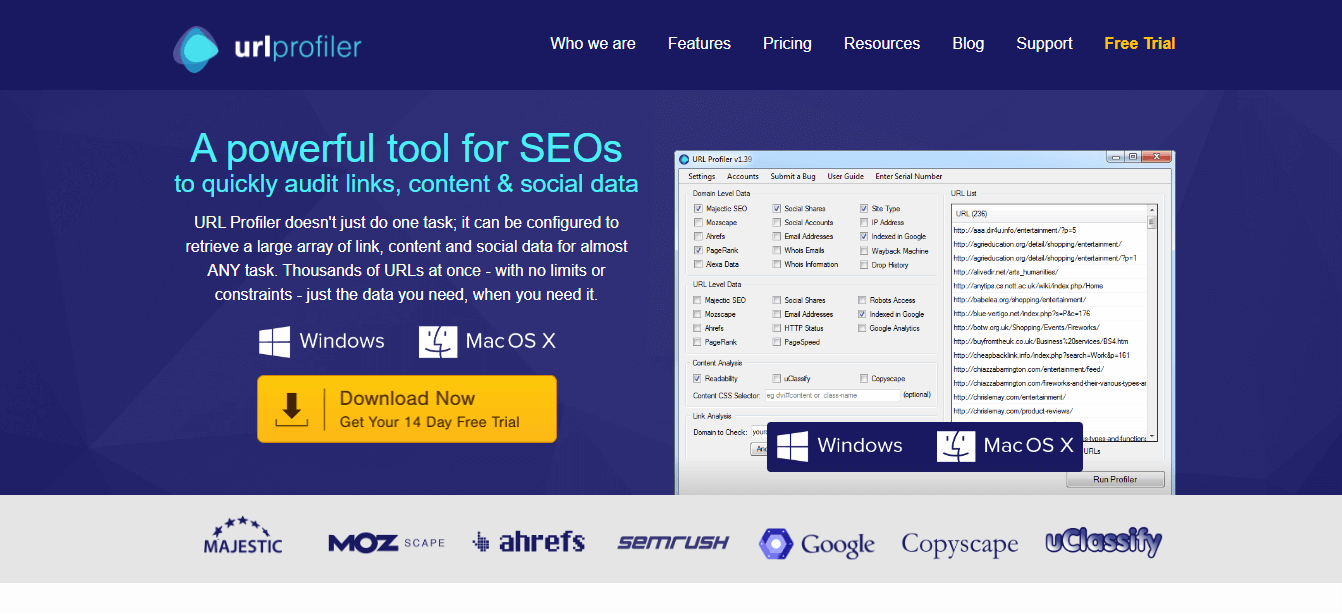Click the Download Now button
This screenshot has width=1342, height=614.
click(x=407, y=409)
